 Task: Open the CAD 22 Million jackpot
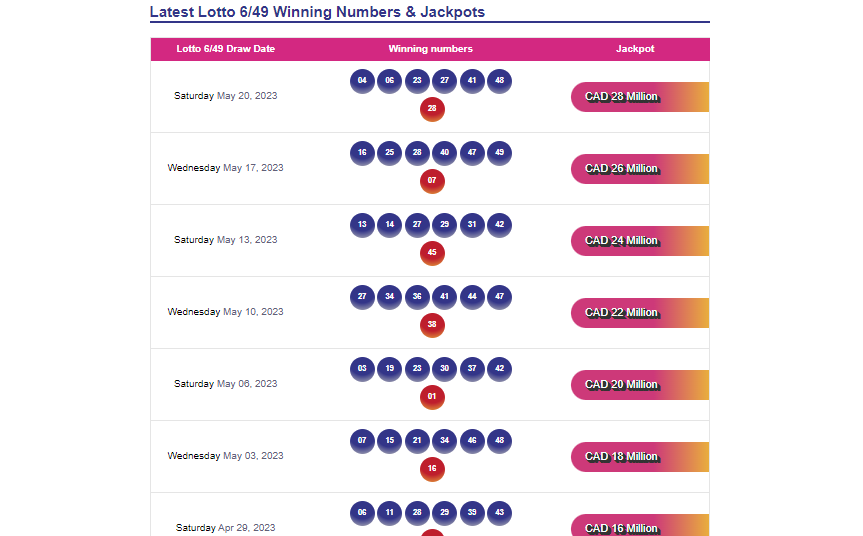(x=640, y=313)
